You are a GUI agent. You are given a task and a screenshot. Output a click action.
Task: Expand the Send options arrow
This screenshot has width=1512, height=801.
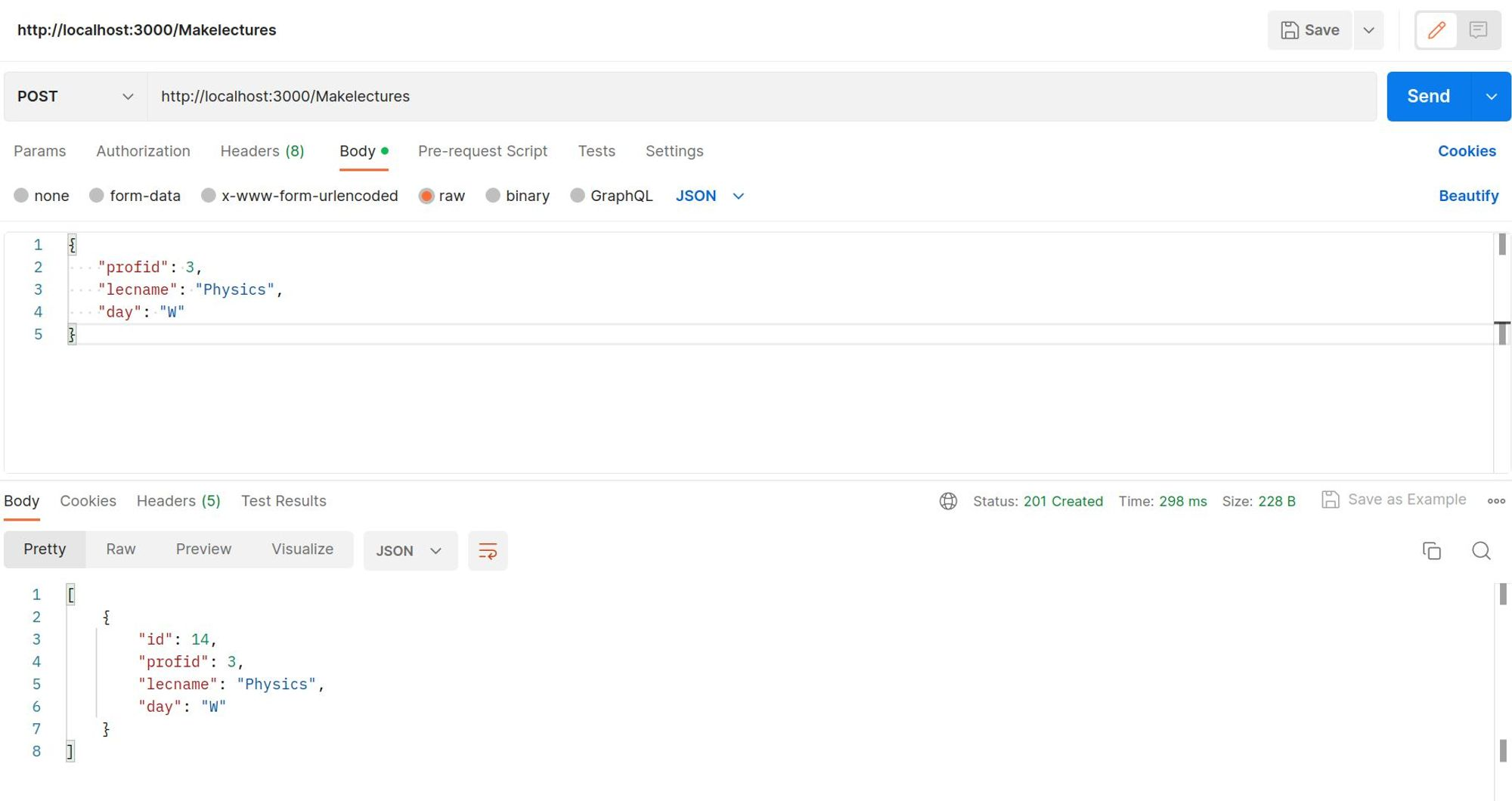(x=1491, y=97)
